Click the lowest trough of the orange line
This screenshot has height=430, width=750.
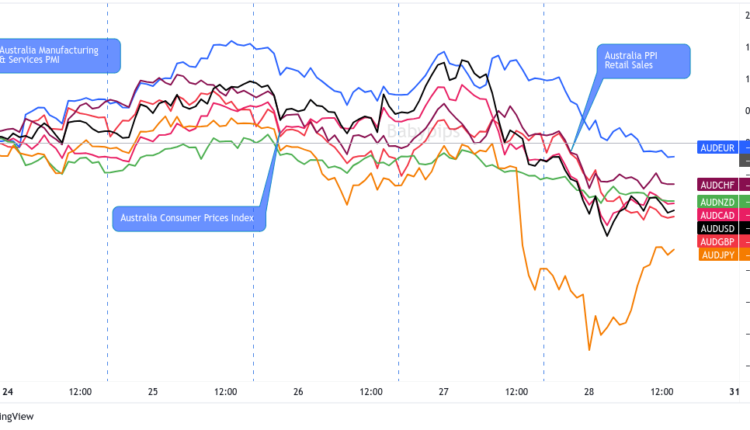(589, 349)
